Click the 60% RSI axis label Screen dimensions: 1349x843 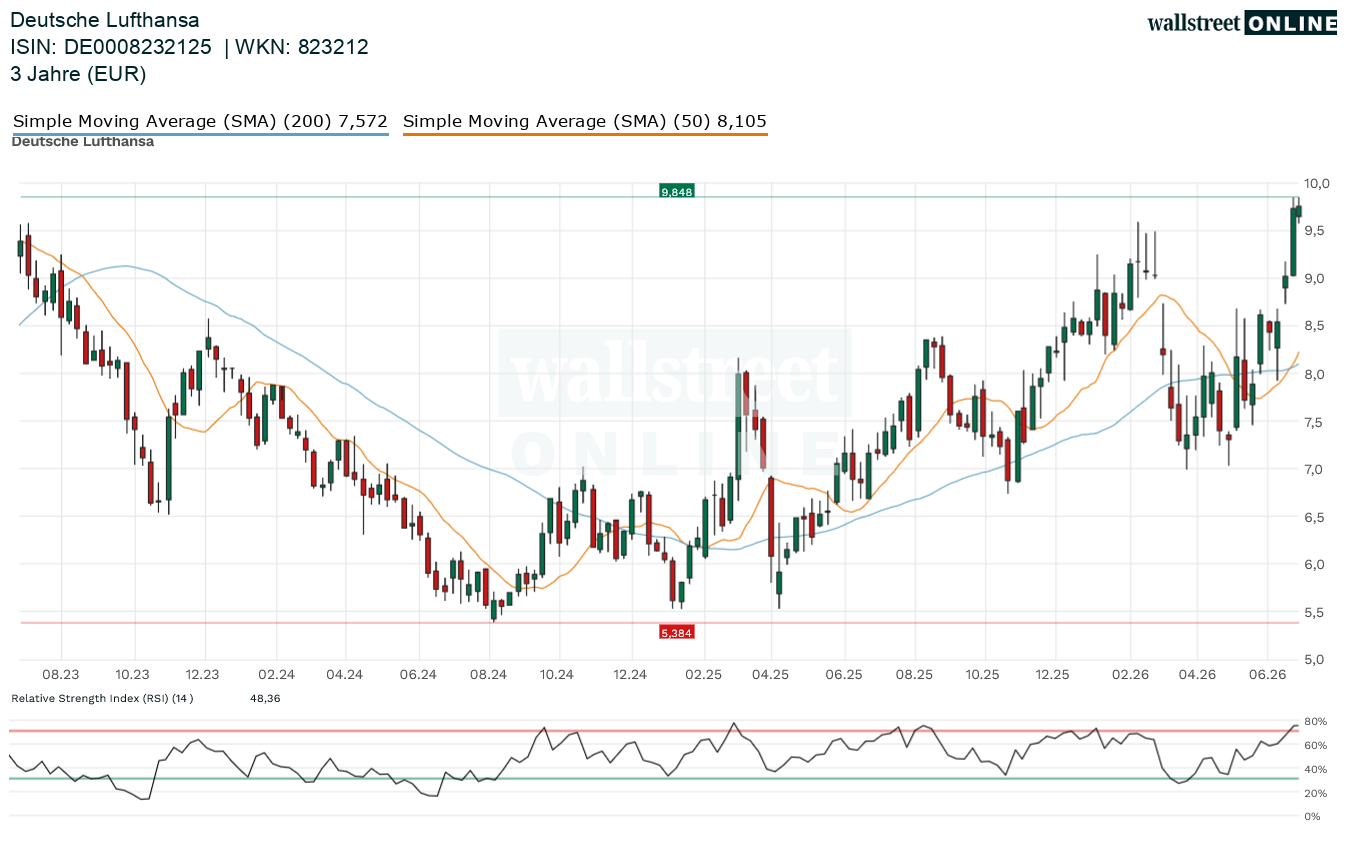click(x=1314, y=745)
